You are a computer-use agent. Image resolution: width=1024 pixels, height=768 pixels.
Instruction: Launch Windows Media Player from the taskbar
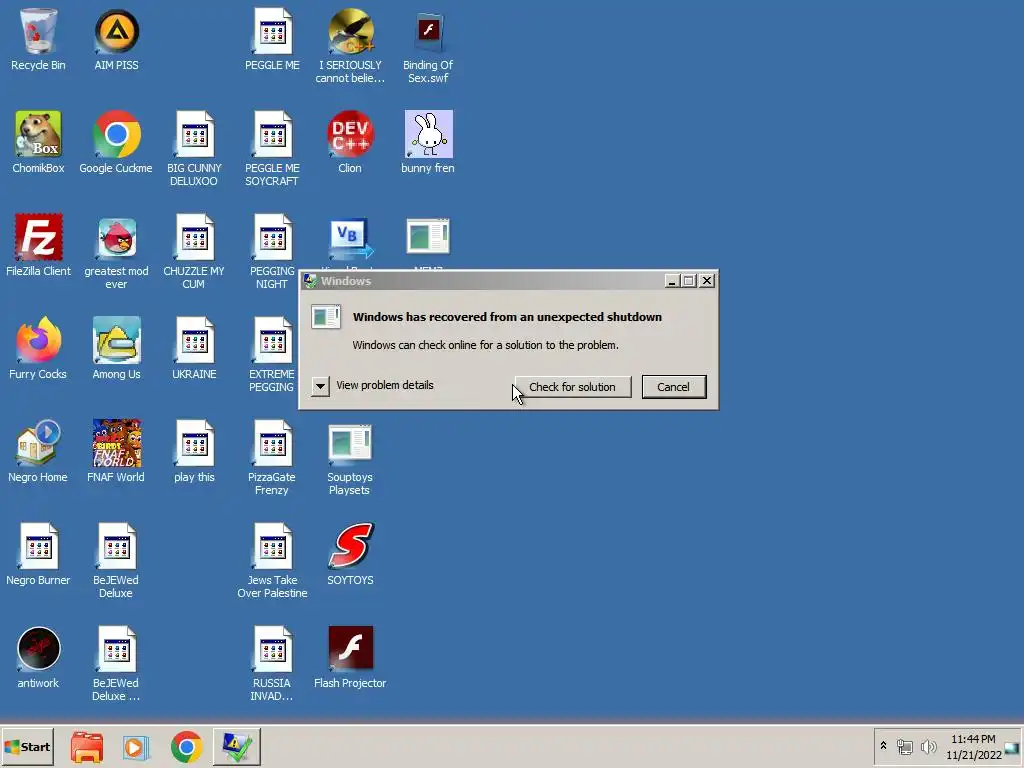[136, 747]
